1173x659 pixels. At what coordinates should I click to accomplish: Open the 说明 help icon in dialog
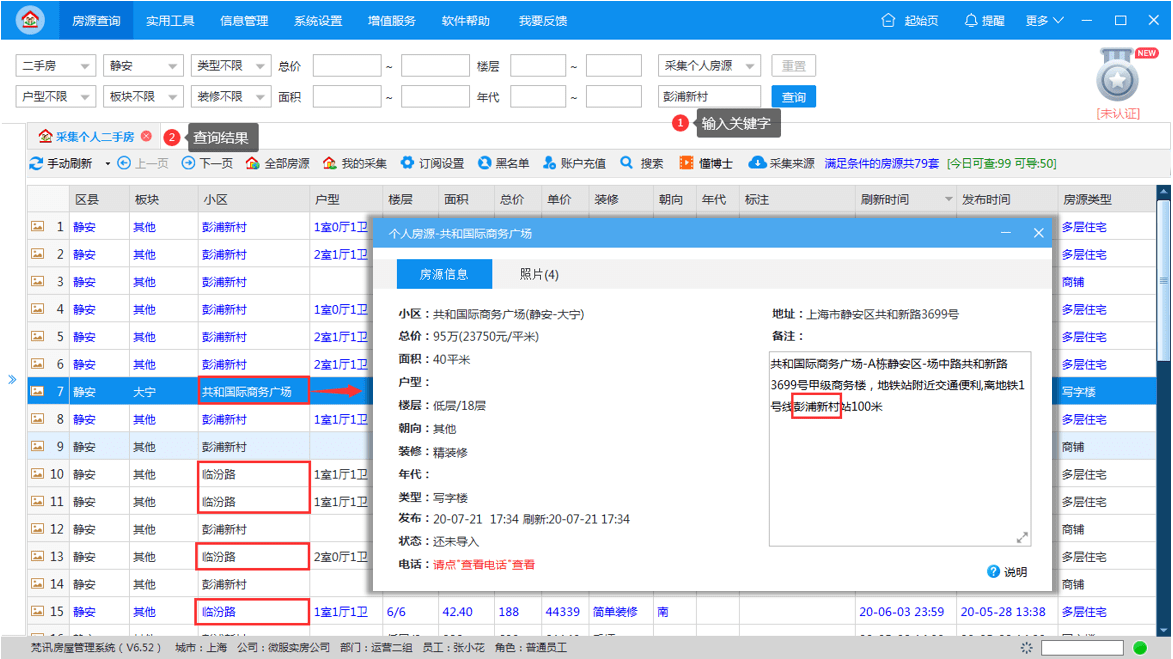coord(993,572)
